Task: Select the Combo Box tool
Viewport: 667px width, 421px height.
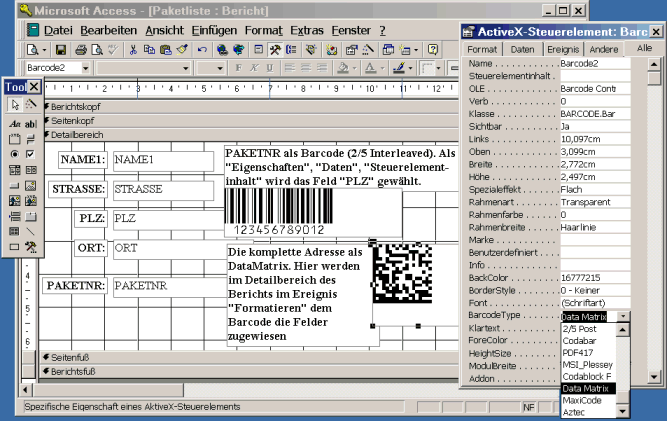Action: click(x=15, y=170)
